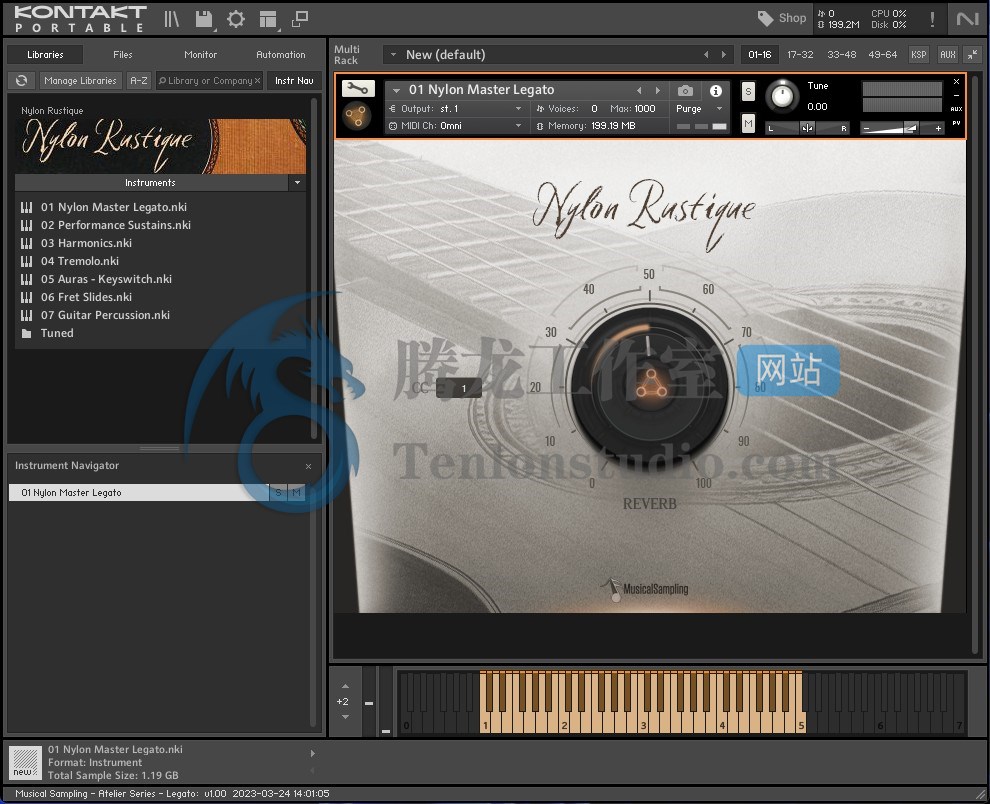Open the Instruments dropdown in library
The height and width of the screenshot is (804, 990).
296,183
